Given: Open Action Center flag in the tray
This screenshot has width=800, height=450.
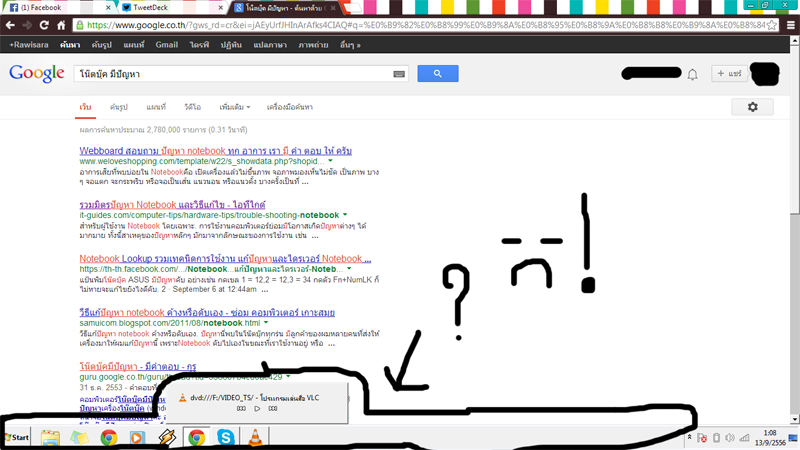Looking at the screenshot, I should click(702, 438).
